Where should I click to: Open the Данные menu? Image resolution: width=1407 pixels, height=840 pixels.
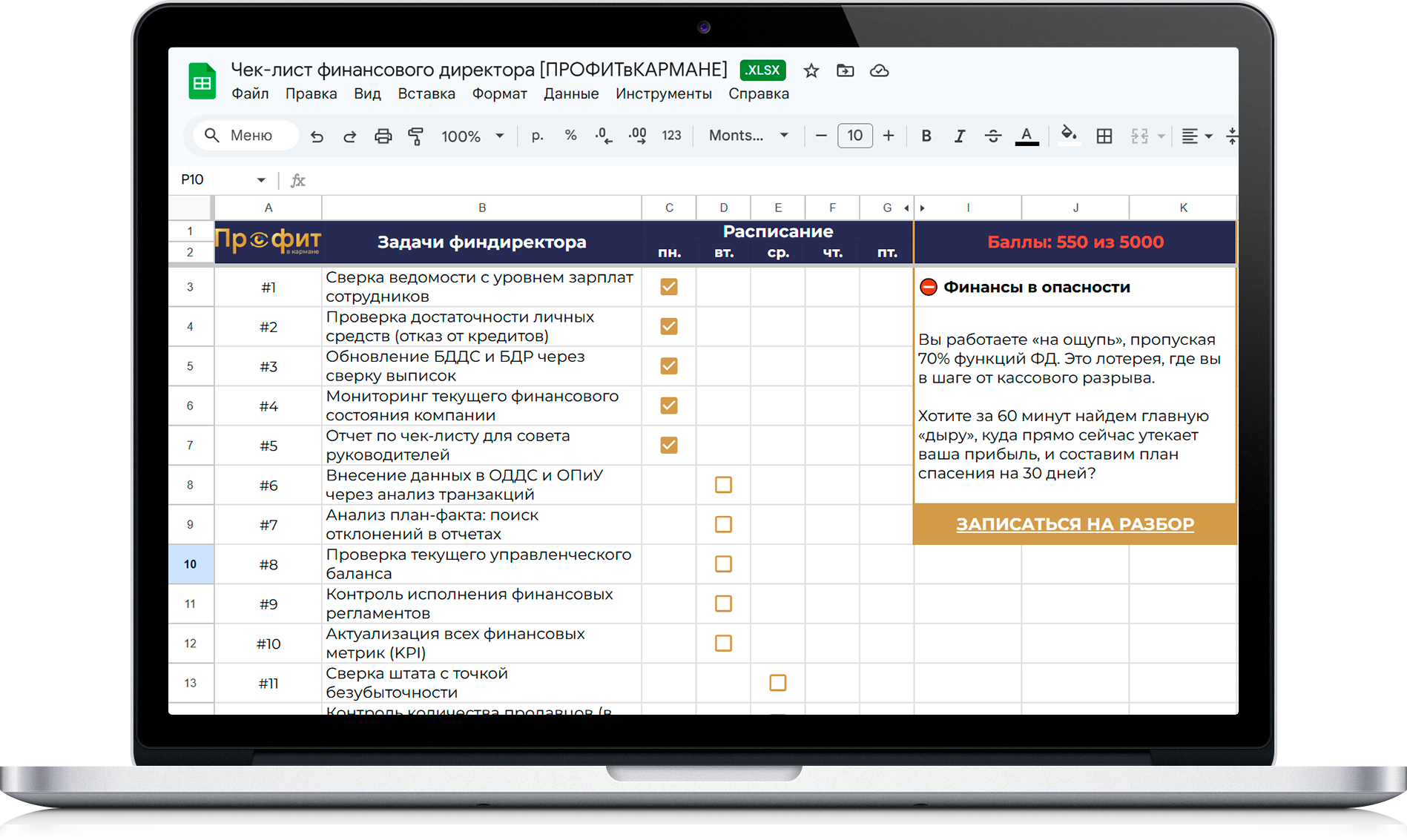pos(570,94)
